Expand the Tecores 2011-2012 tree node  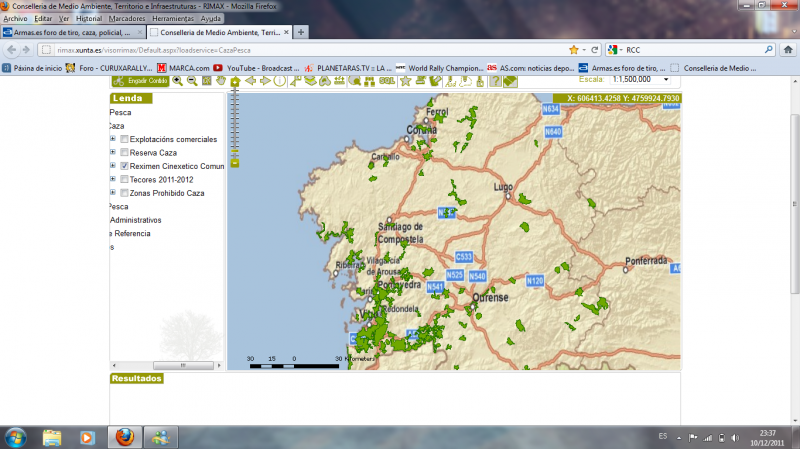tap(113, 179)
